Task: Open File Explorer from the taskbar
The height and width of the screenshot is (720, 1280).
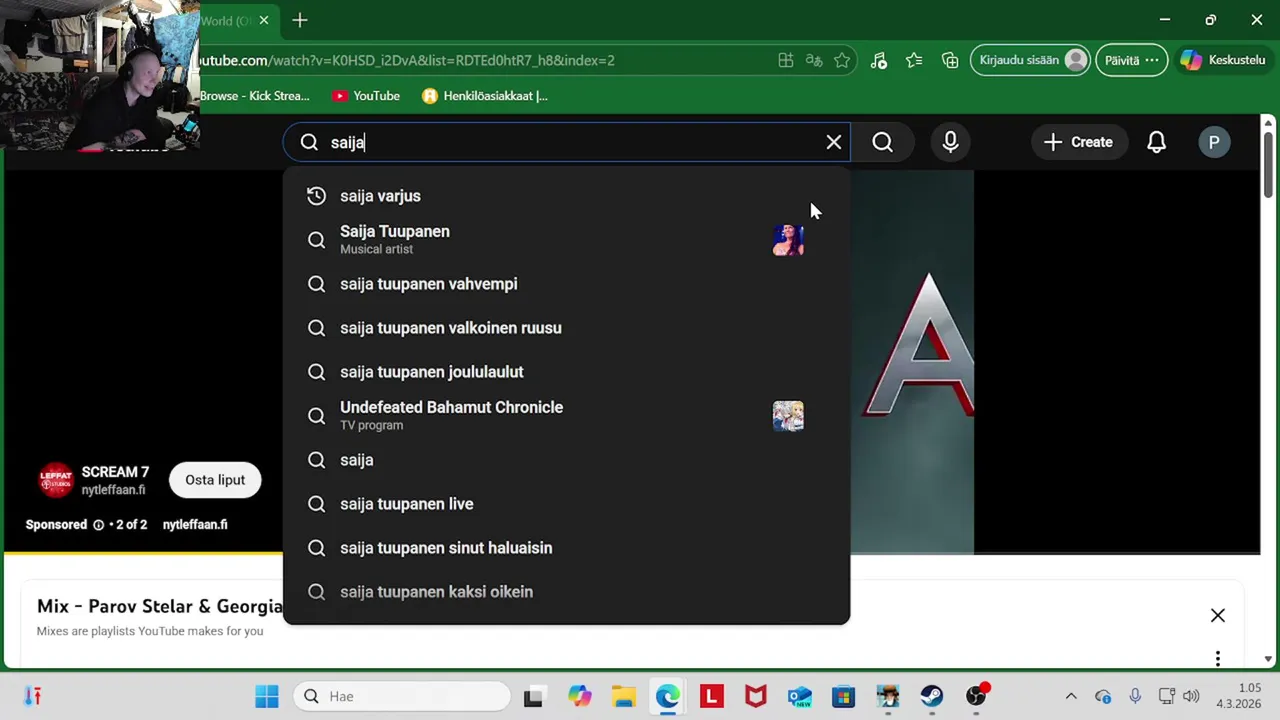Action: click(623, 696)
